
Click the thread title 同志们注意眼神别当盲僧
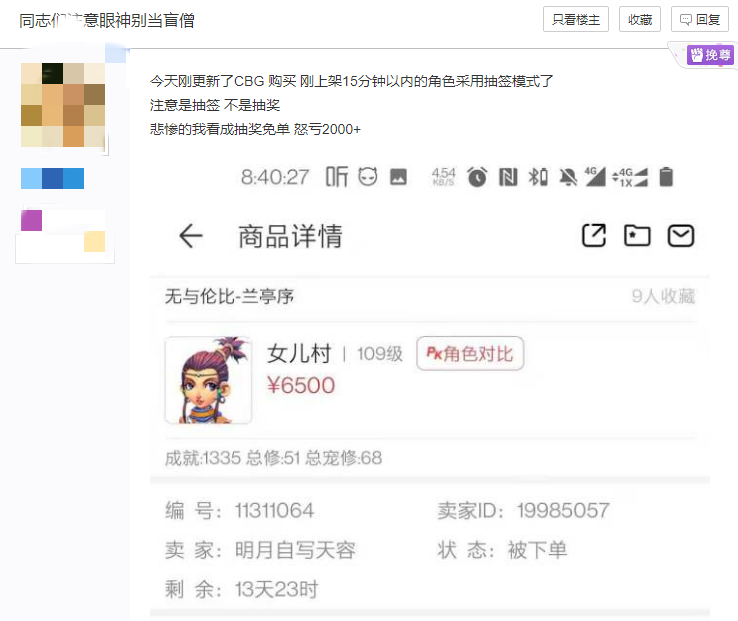107,20
